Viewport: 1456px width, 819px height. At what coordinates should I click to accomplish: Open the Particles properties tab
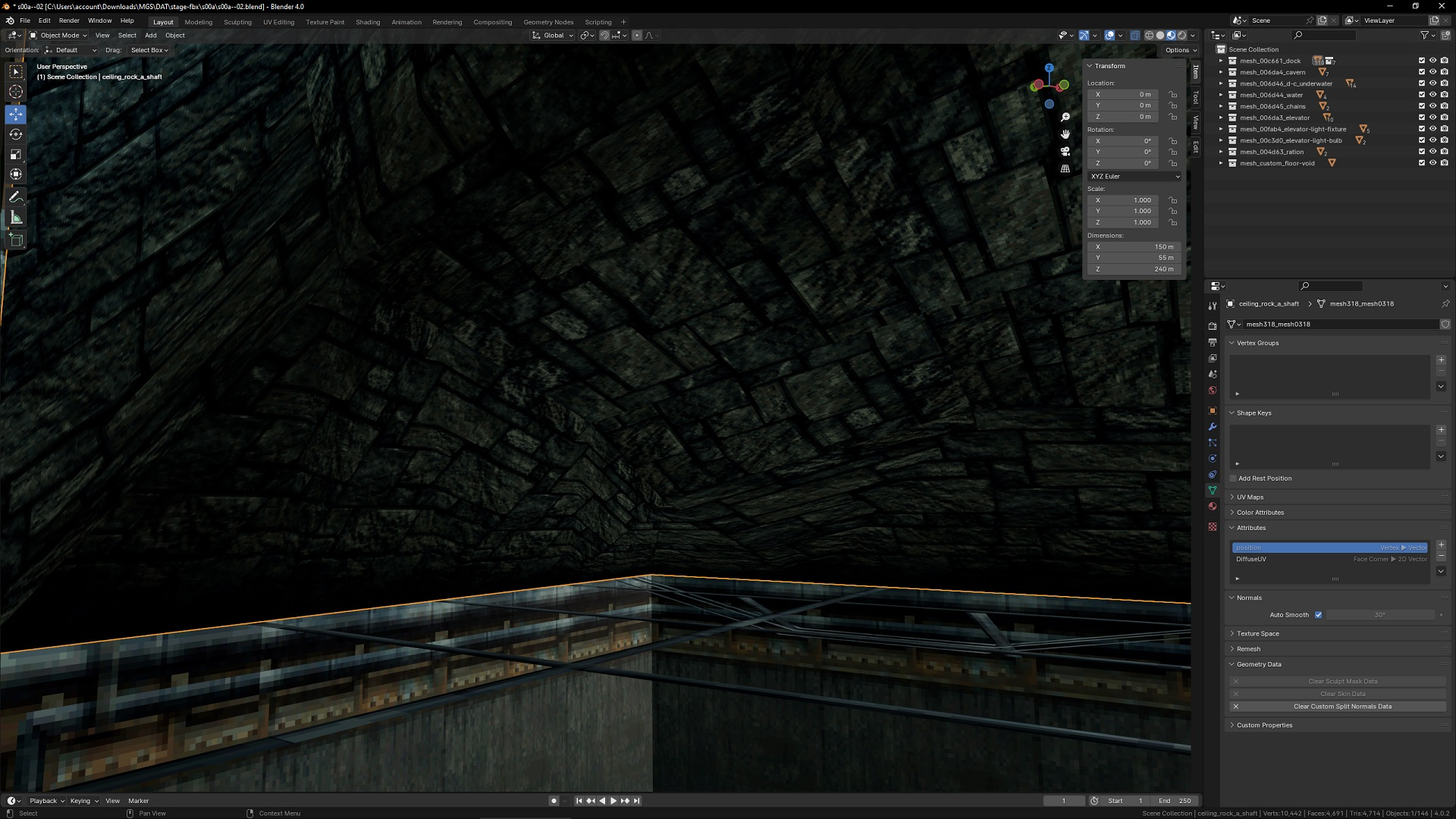1213,442
